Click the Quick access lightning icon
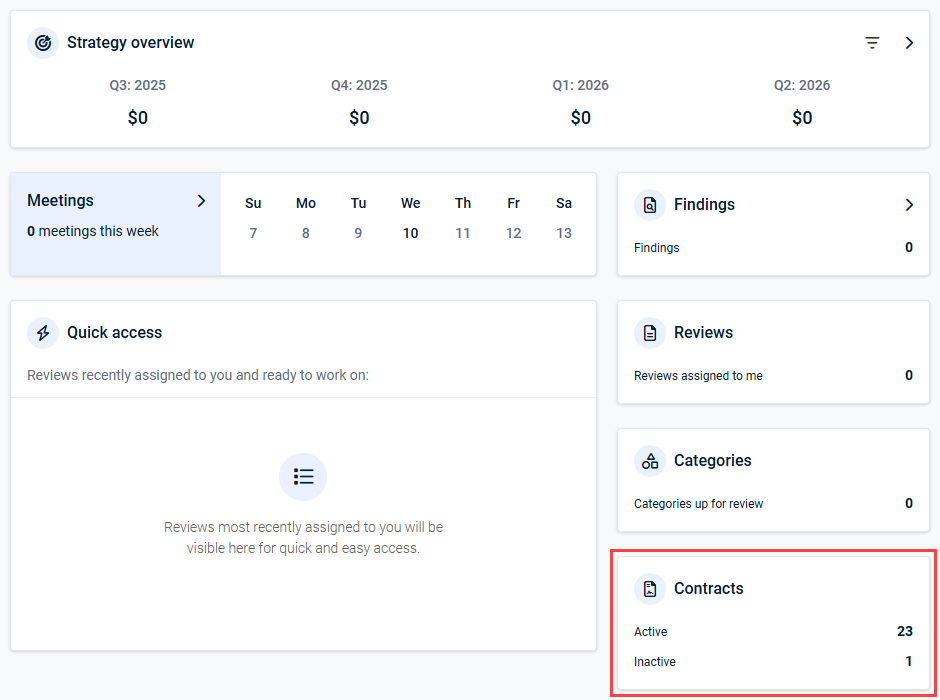Image resolution: width=940 pixels, height=700 pixels. 43,333
